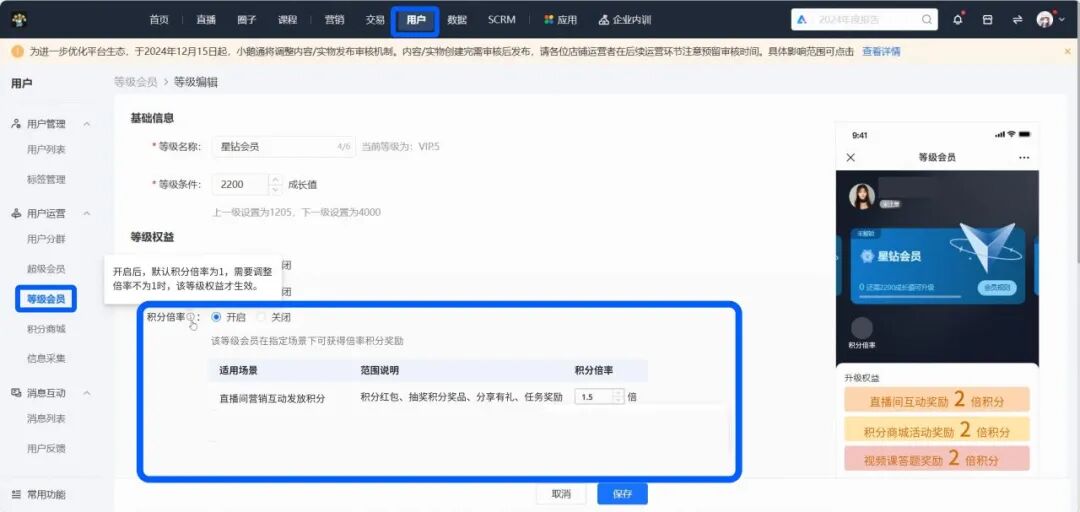Open 交易 in top navigation
Screen dimensions: 1080x512
click(x=375, y=20)
